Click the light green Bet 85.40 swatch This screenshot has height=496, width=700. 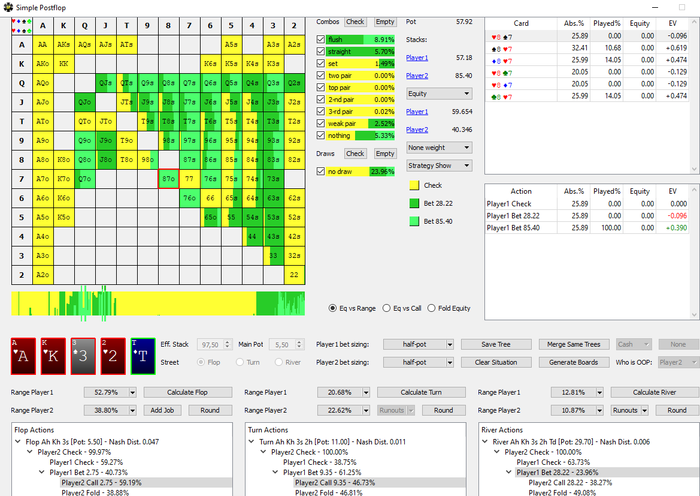coord(414,221)
